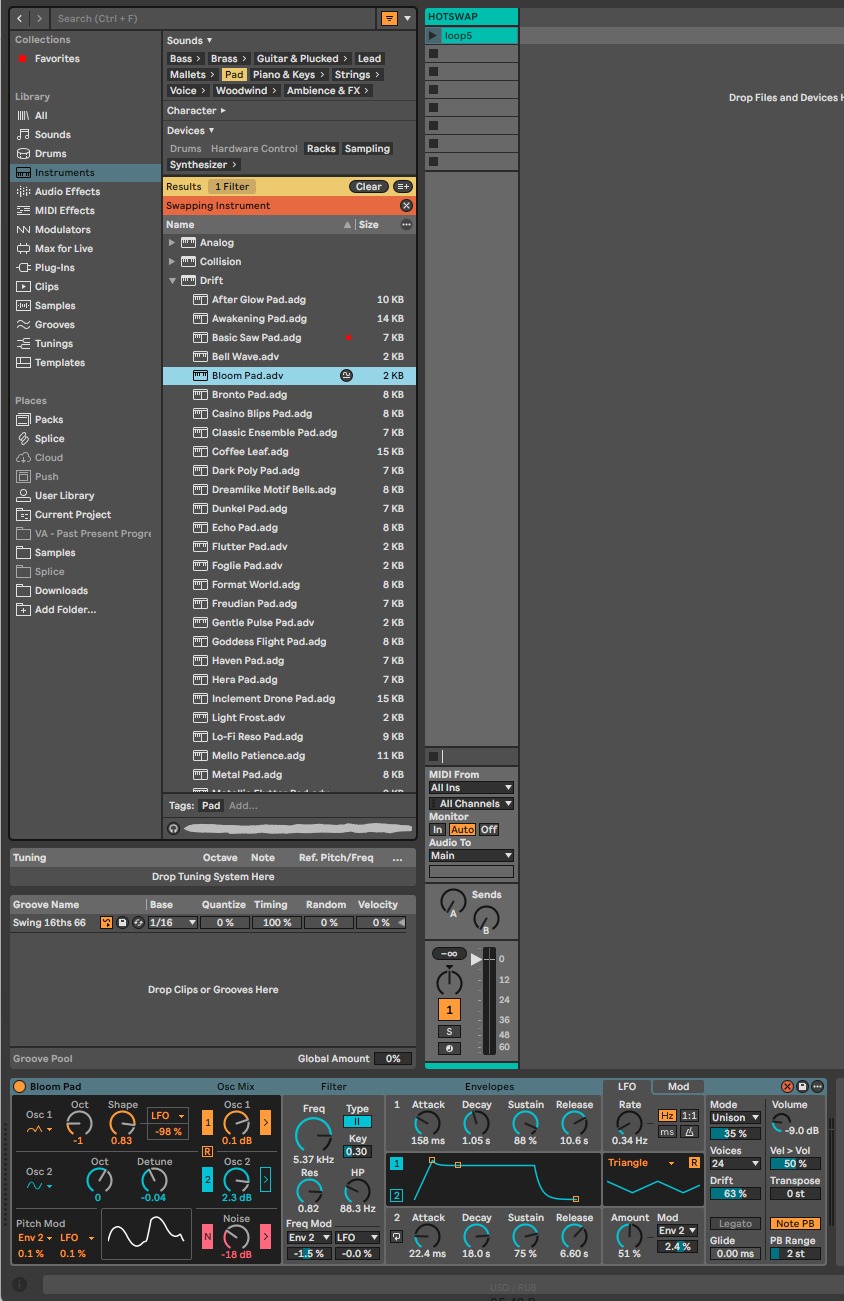Launch the loop5 clip
844x1301 pixels.
coord(433,36)
